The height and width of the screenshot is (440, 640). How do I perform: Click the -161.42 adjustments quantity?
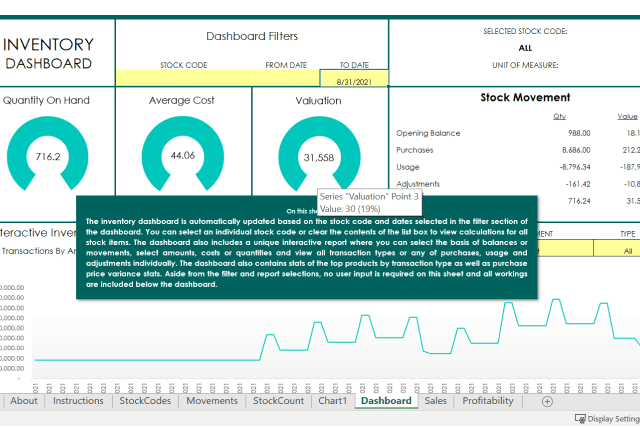[578, 184]
